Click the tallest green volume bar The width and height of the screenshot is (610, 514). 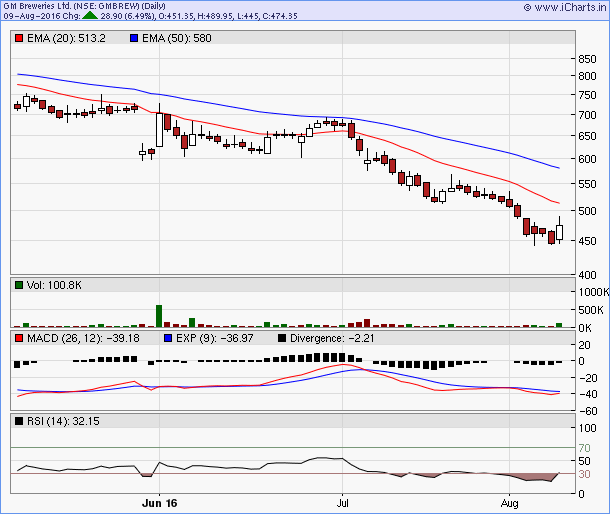click(x=159, y=316)
